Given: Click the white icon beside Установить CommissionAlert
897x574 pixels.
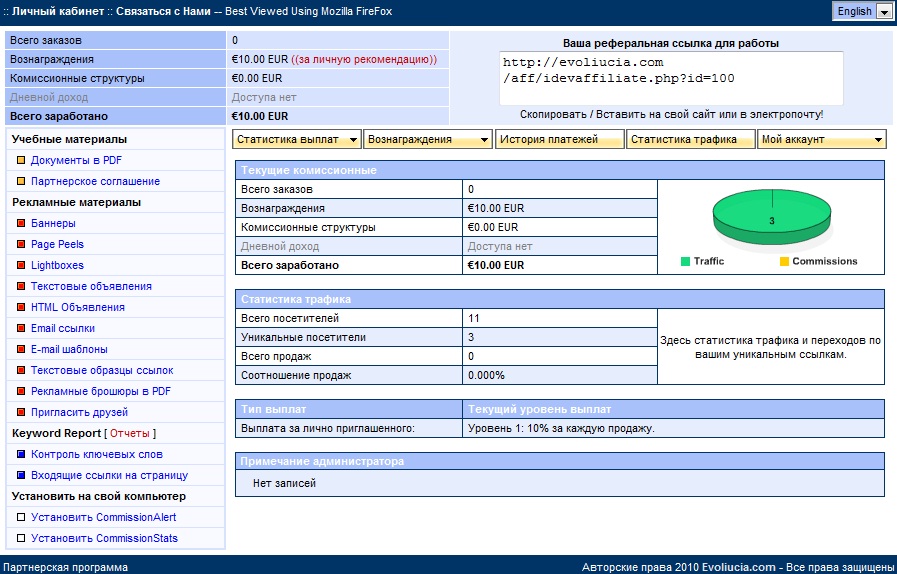Looking at the screenshot, I should (21, 517).
